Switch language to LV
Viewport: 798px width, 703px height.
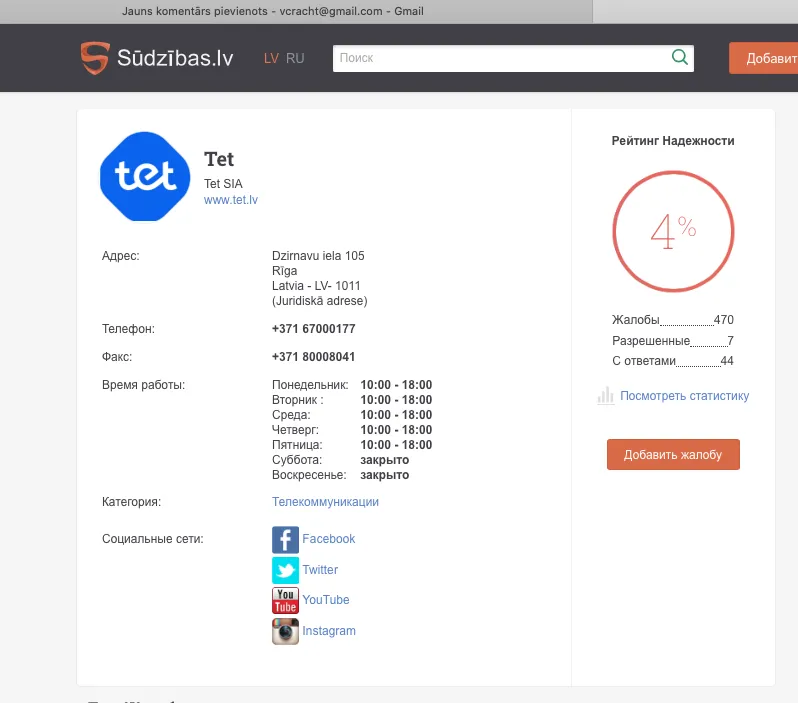pos(271,59)
